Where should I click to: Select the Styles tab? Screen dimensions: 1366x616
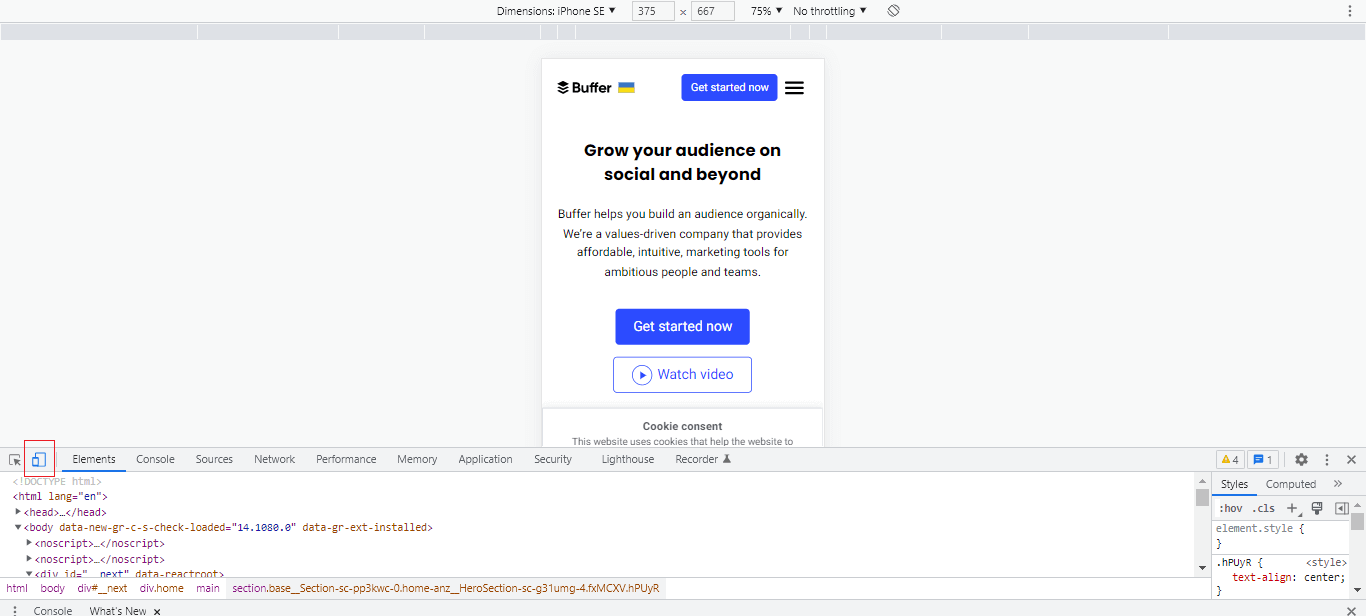pyautogui.click(x=1234, y=484)
